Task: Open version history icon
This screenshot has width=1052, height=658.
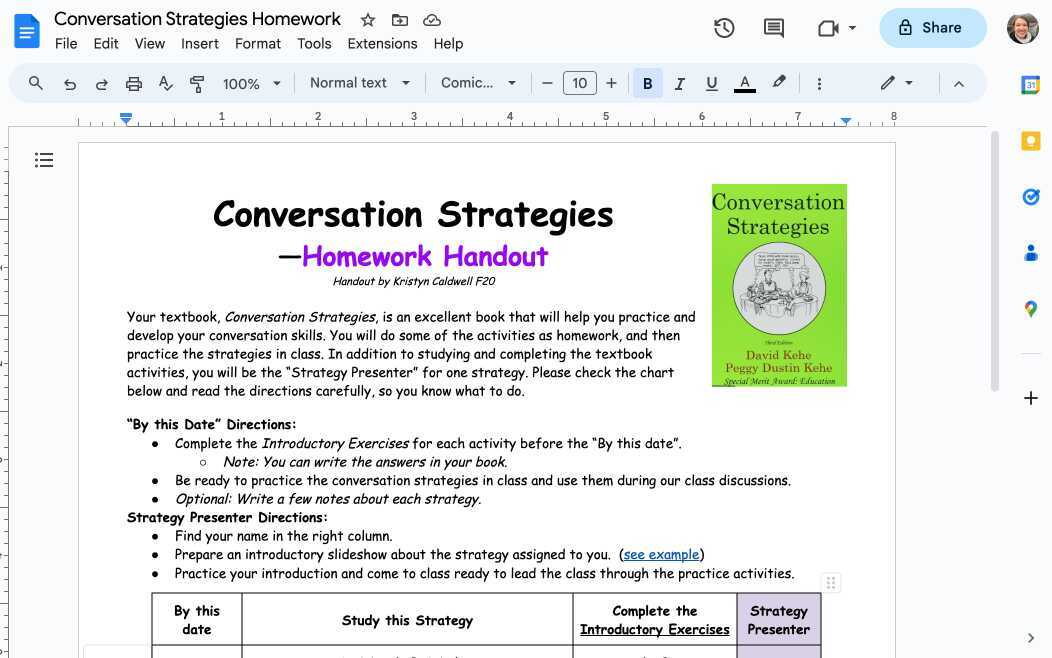Action: (x=724, y=27)
